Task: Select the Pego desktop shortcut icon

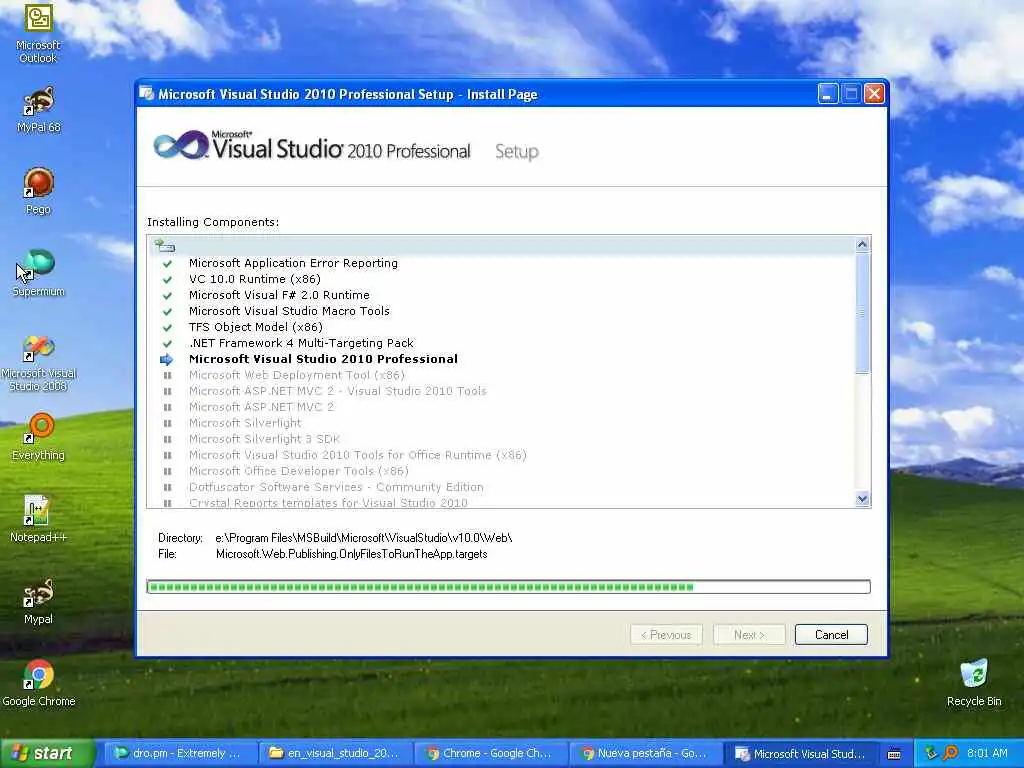Action: point(39,191)
